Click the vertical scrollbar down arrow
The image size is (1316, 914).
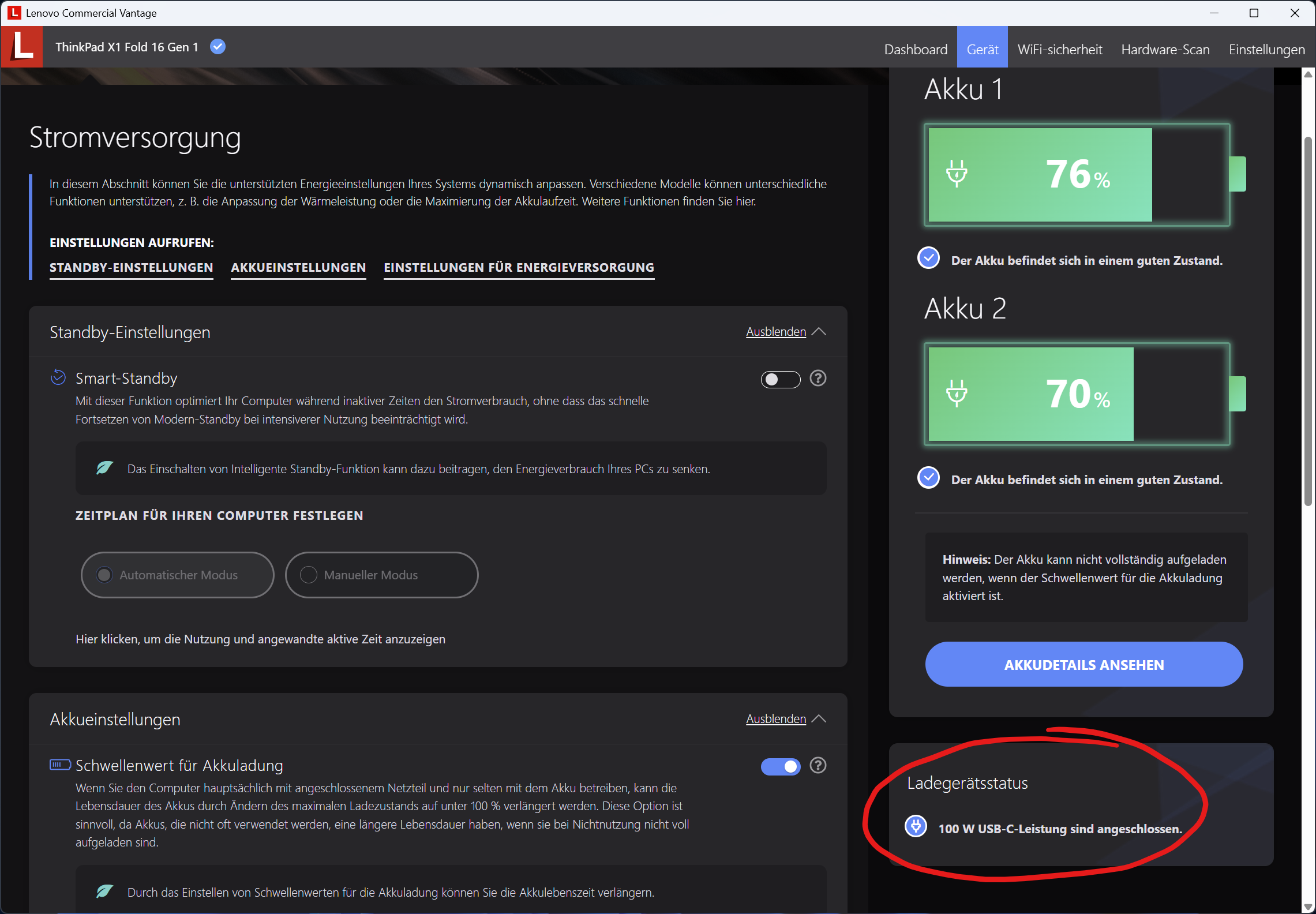(1308, 907)
